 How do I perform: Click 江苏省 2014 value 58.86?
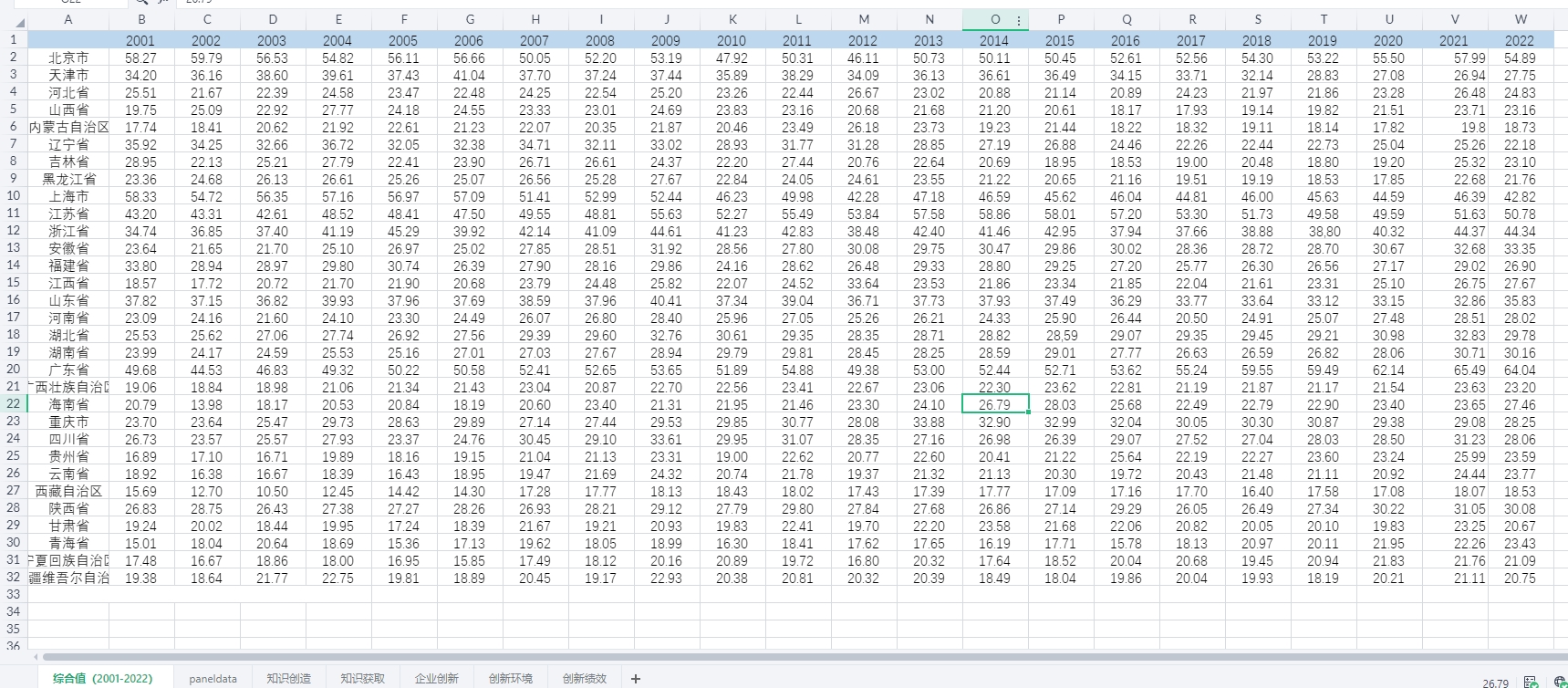tap(995, 214)
